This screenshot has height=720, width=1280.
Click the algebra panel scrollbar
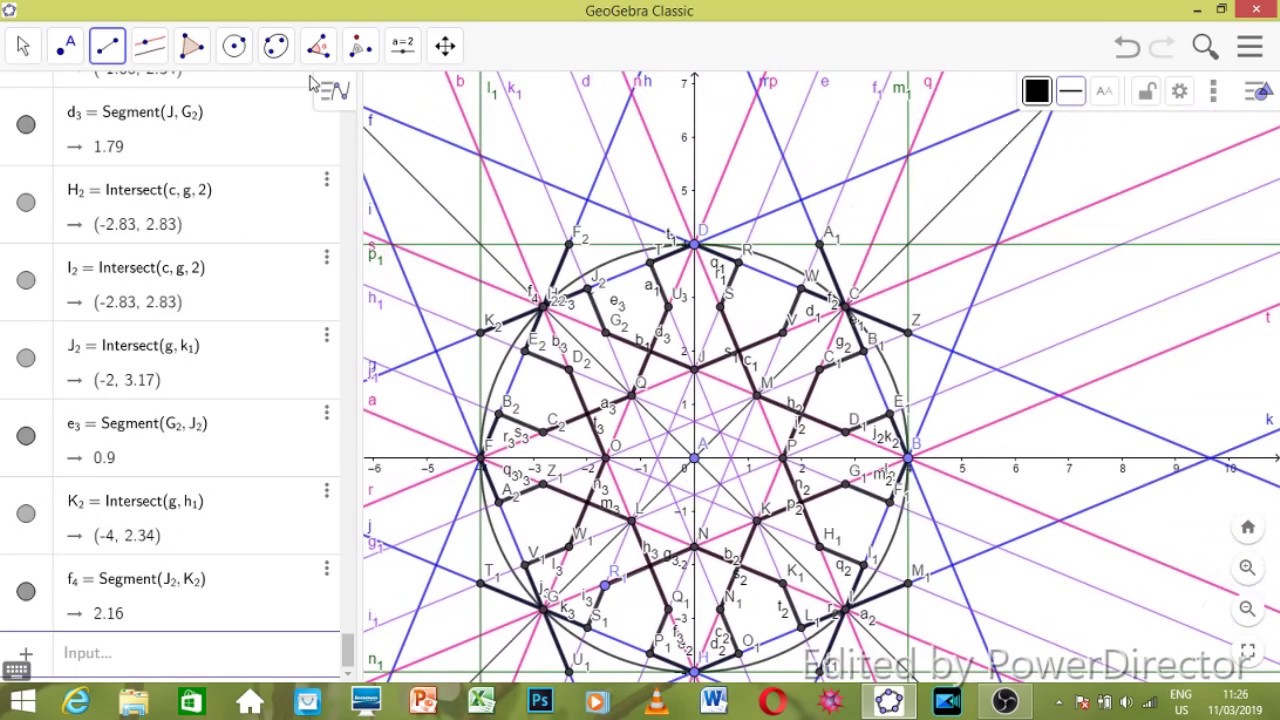point(347,651)
